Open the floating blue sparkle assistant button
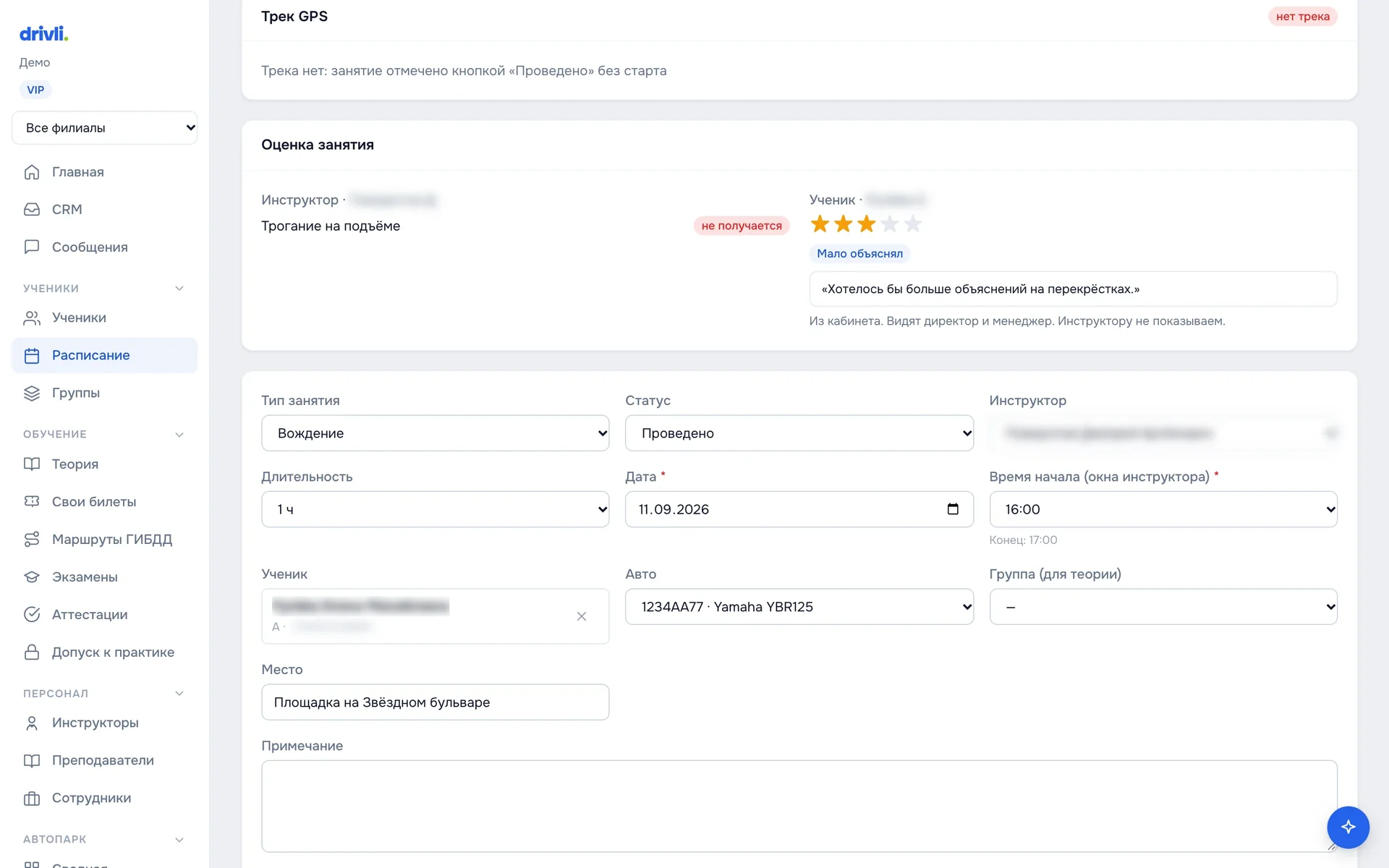Image resolution: width=1389 pixels, height=868 pixels. click(x=1348, y=827)
